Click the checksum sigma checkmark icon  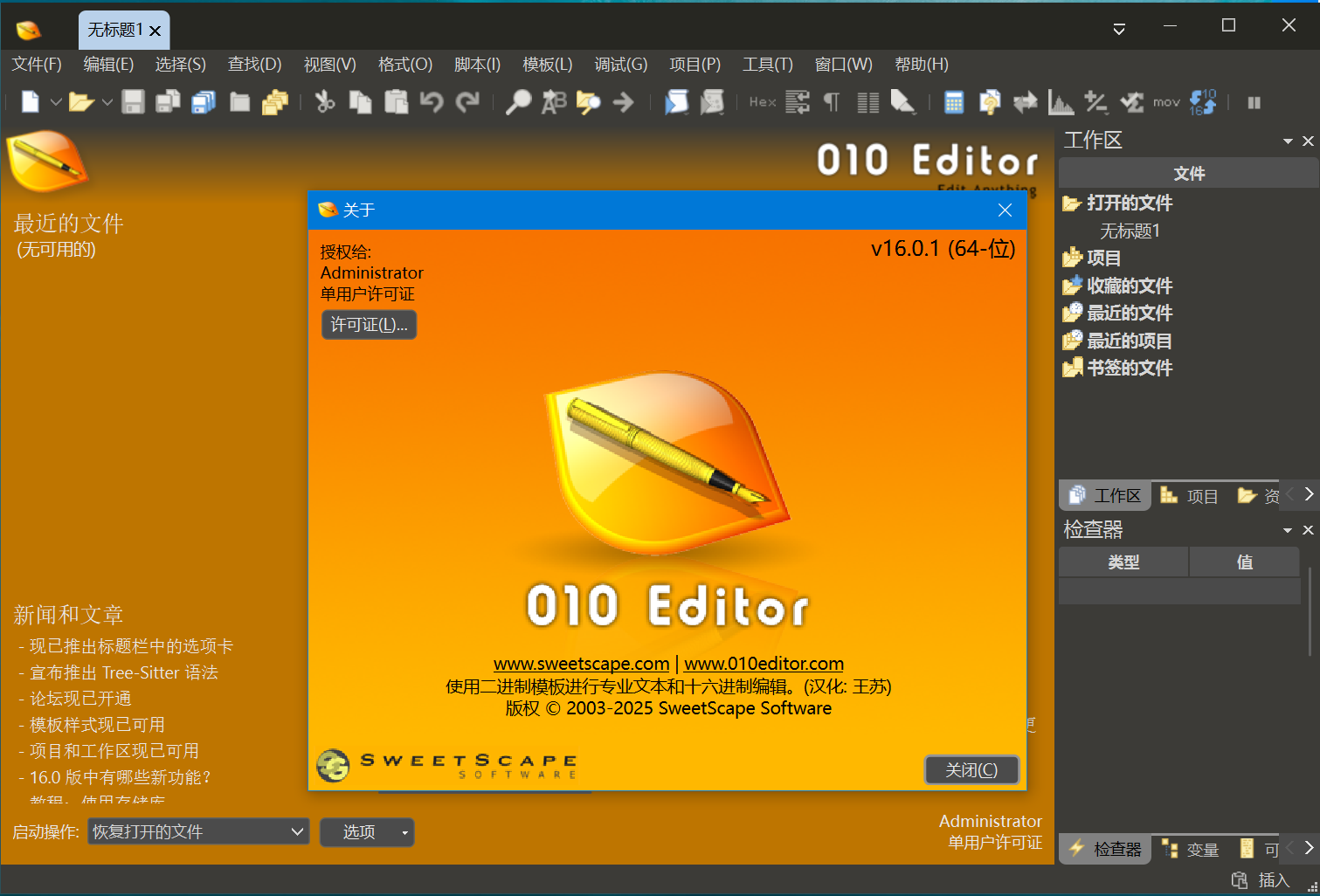tap(1131, 102)
